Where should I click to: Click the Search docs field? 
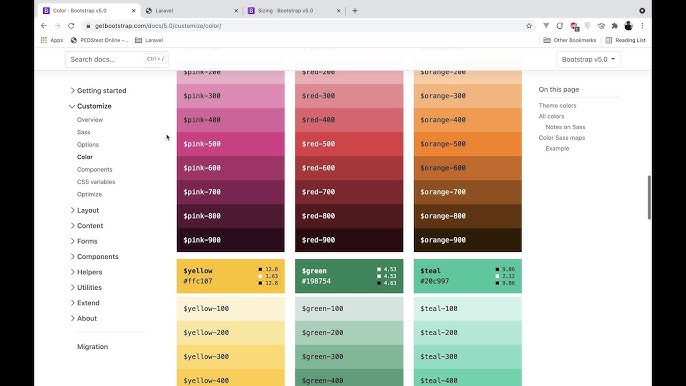click(117, 59)
